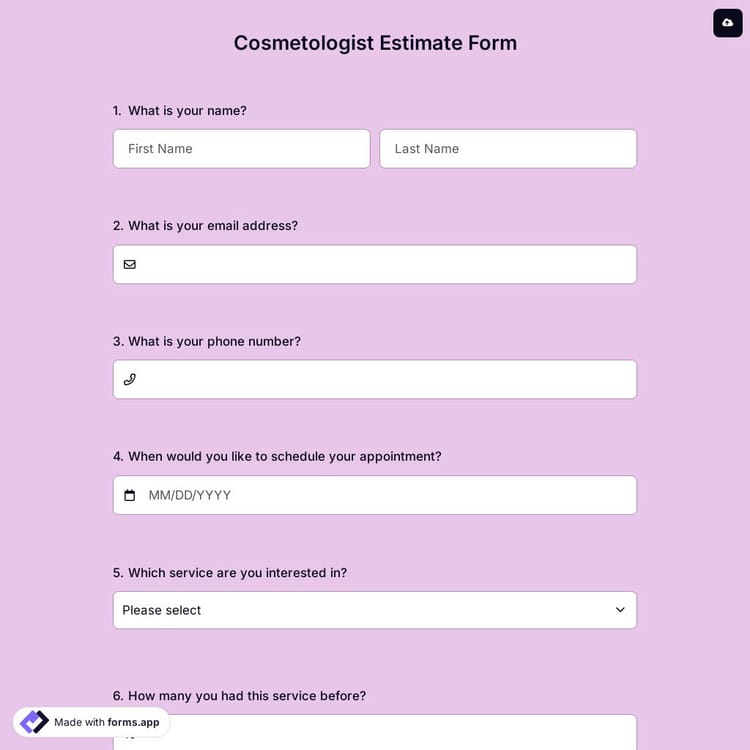Click the "Cosmetologist Estimate Form" title
This screenshot has width=750, height=750.
375,43
